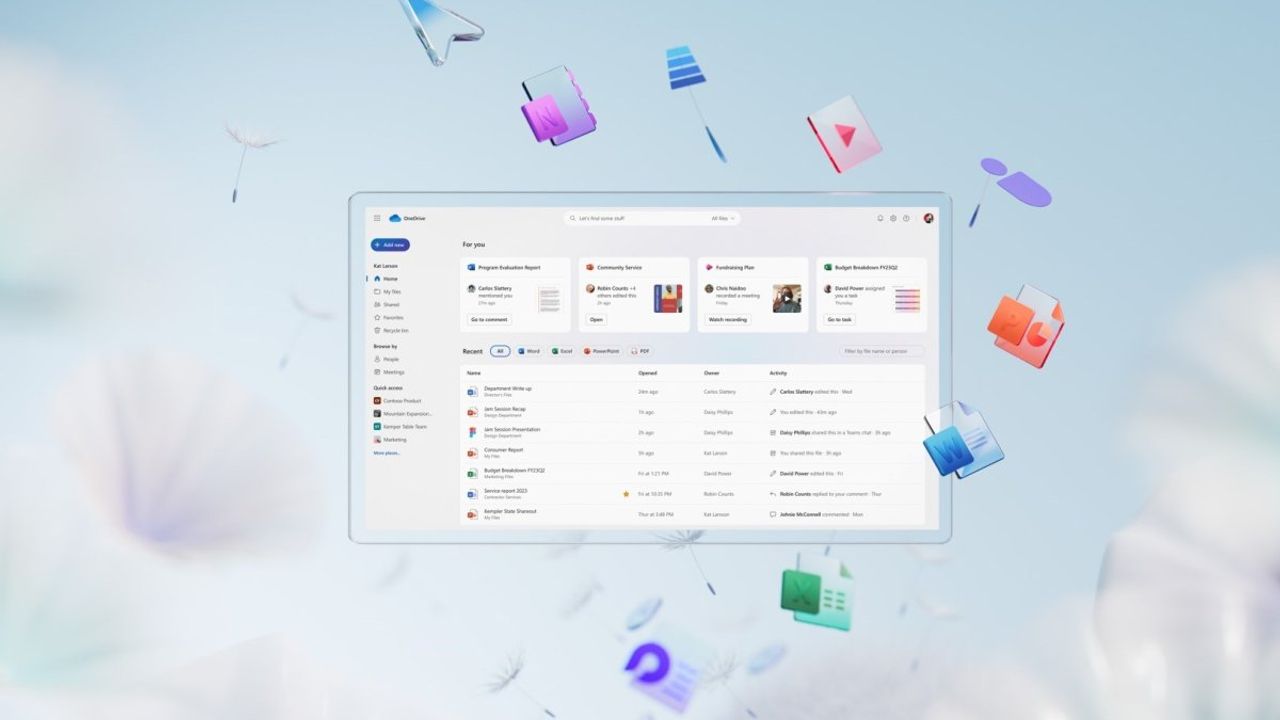
Task: Open the notifications bell
Action: (880, 218)
